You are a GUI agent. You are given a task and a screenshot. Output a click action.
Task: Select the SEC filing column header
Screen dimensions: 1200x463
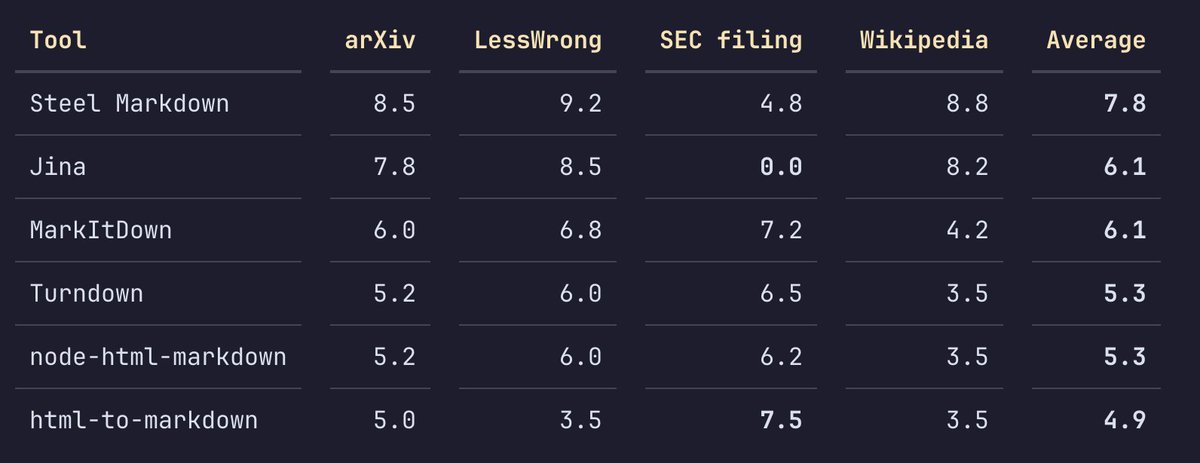[731, 41]
